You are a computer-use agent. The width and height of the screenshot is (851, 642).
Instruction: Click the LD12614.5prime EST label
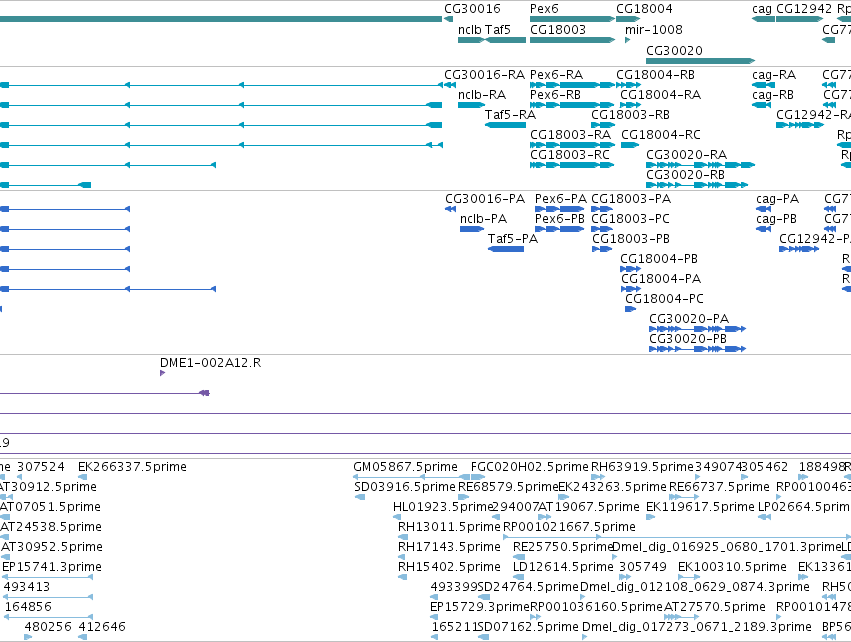coord(563,567)
